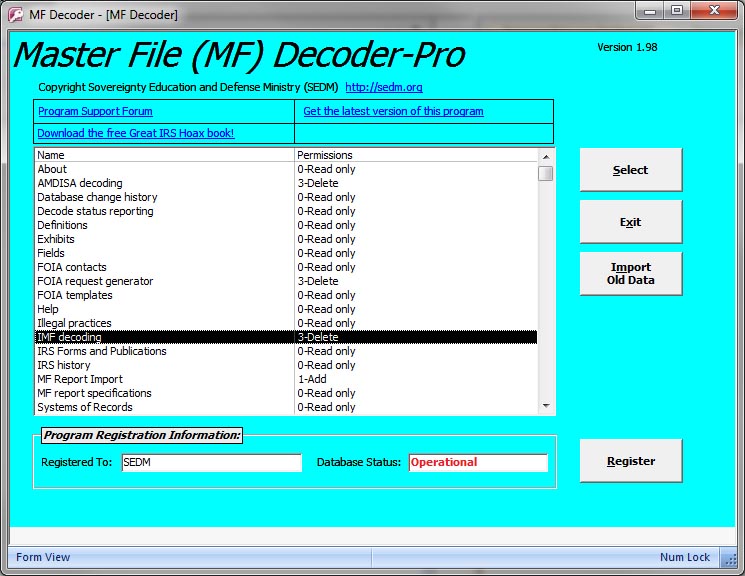Select the Exhibits row
The width and height of the screenshot is (745, 576).
(x=287, y=239)
